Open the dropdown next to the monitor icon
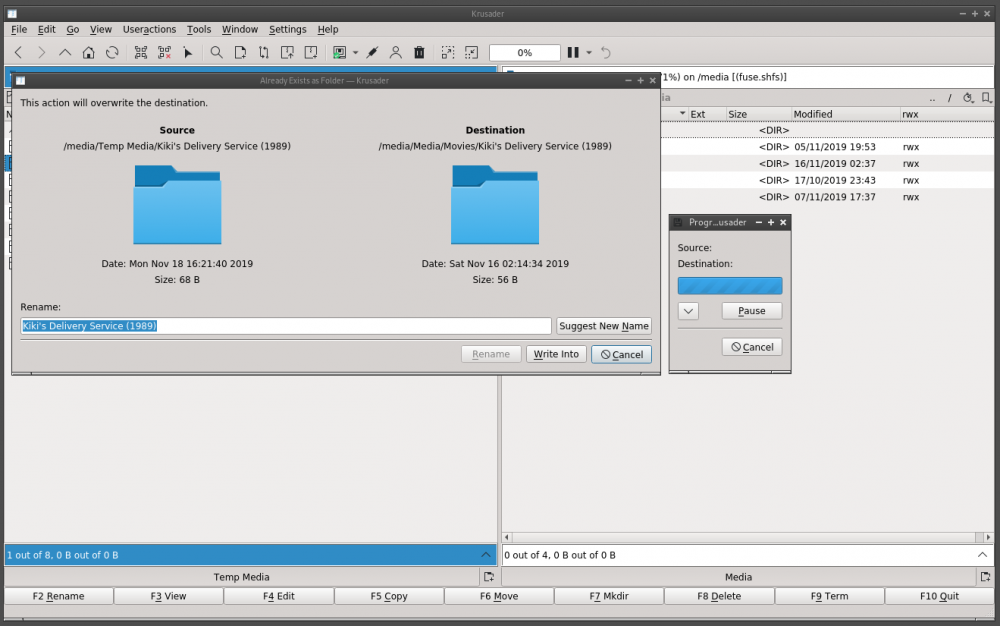Screen dimensions: 1000x626 click(x=355, y=52)
